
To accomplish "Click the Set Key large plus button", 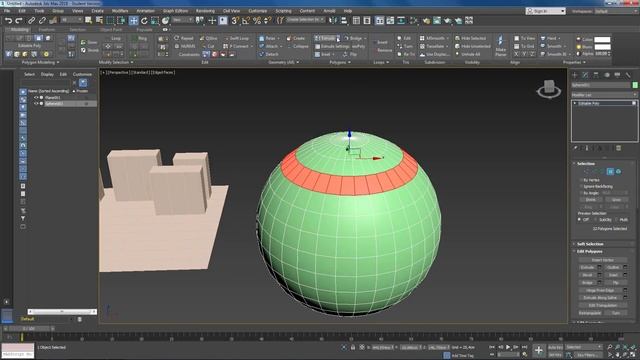I will pos(539,350).
